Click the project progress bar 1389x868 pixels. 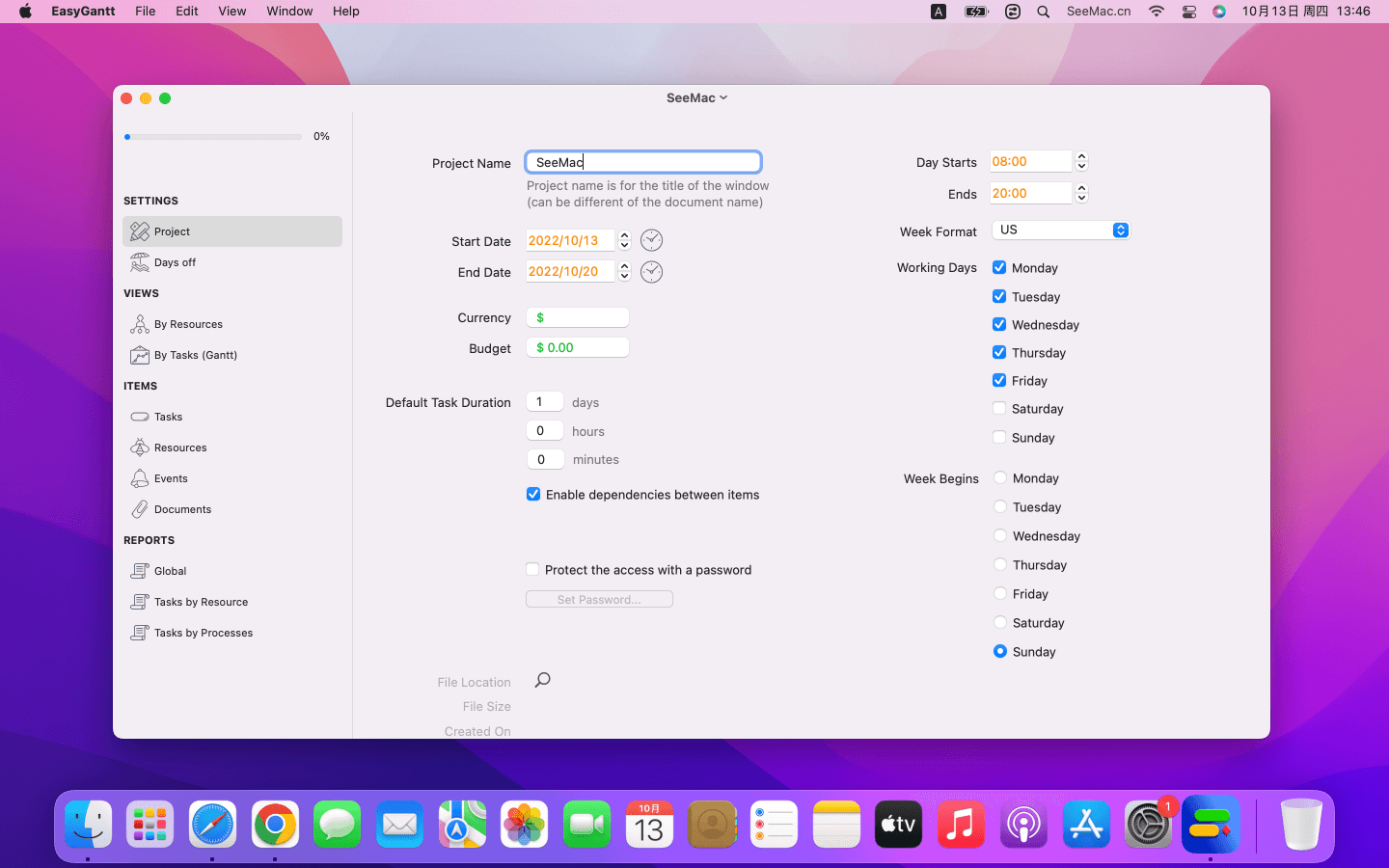tap(213, 137)
